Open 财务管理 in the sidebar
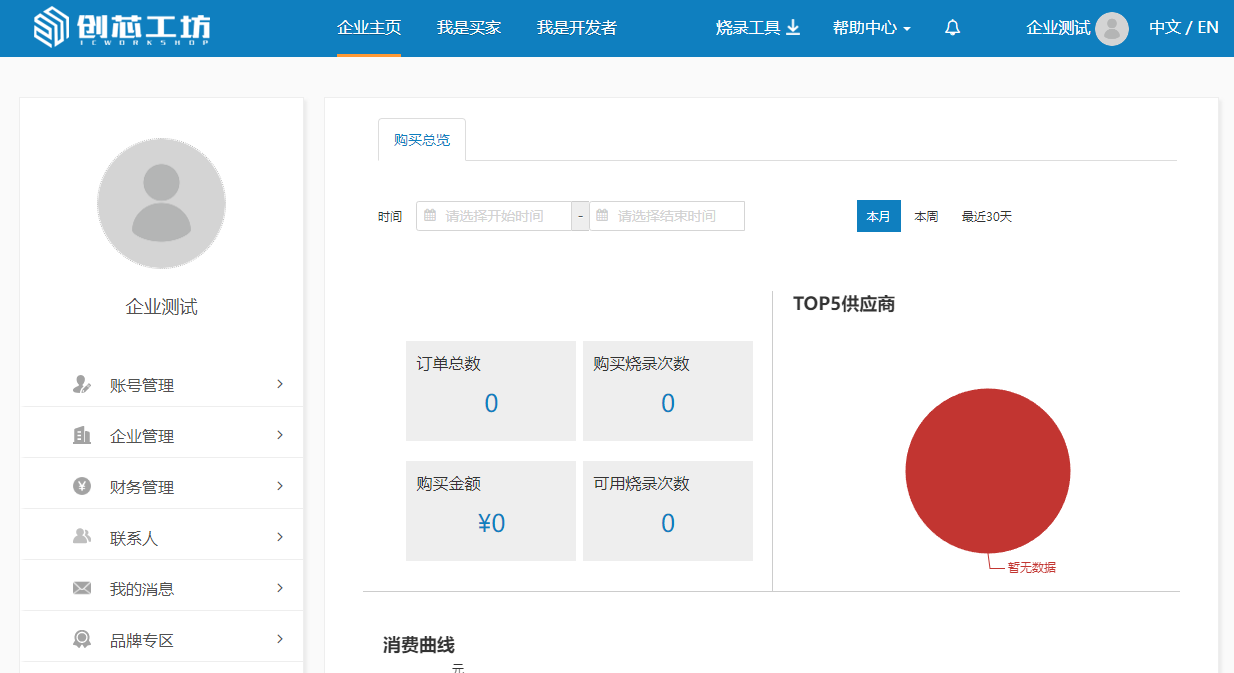Viewport: 1234px width, 673px height. coord(162,487)
